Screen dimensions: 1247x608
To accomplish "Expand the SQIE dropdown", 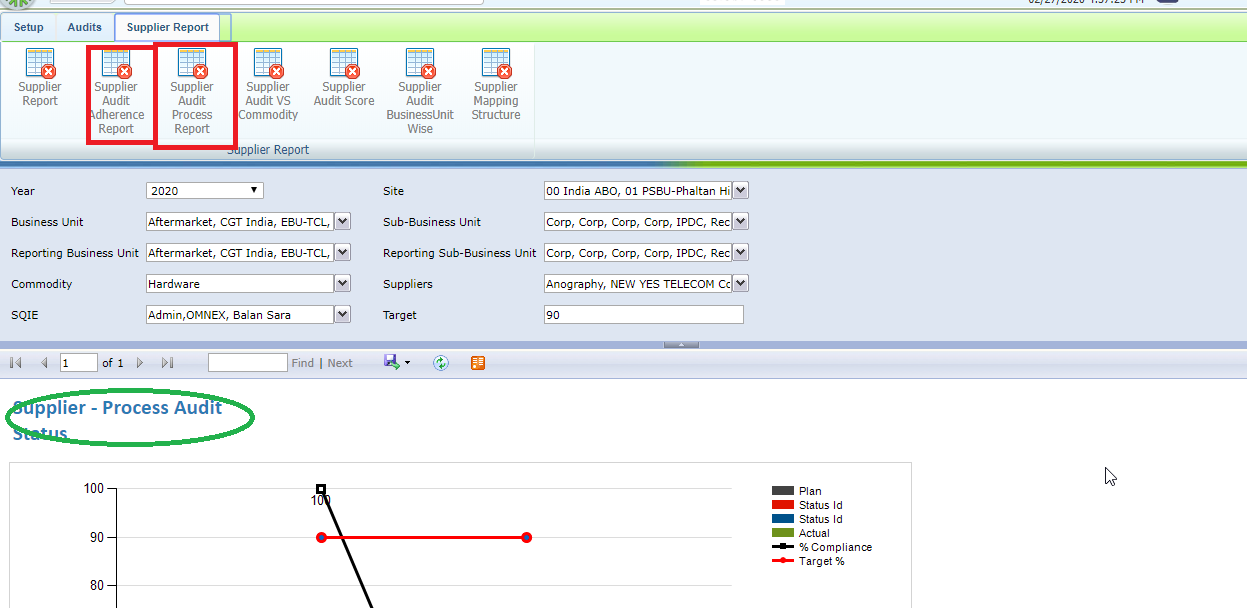I will (342, 315).
